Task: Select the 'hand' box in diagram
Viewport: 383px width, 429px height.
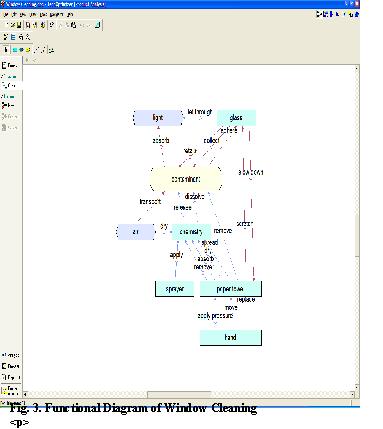Action: click(231, 337)
